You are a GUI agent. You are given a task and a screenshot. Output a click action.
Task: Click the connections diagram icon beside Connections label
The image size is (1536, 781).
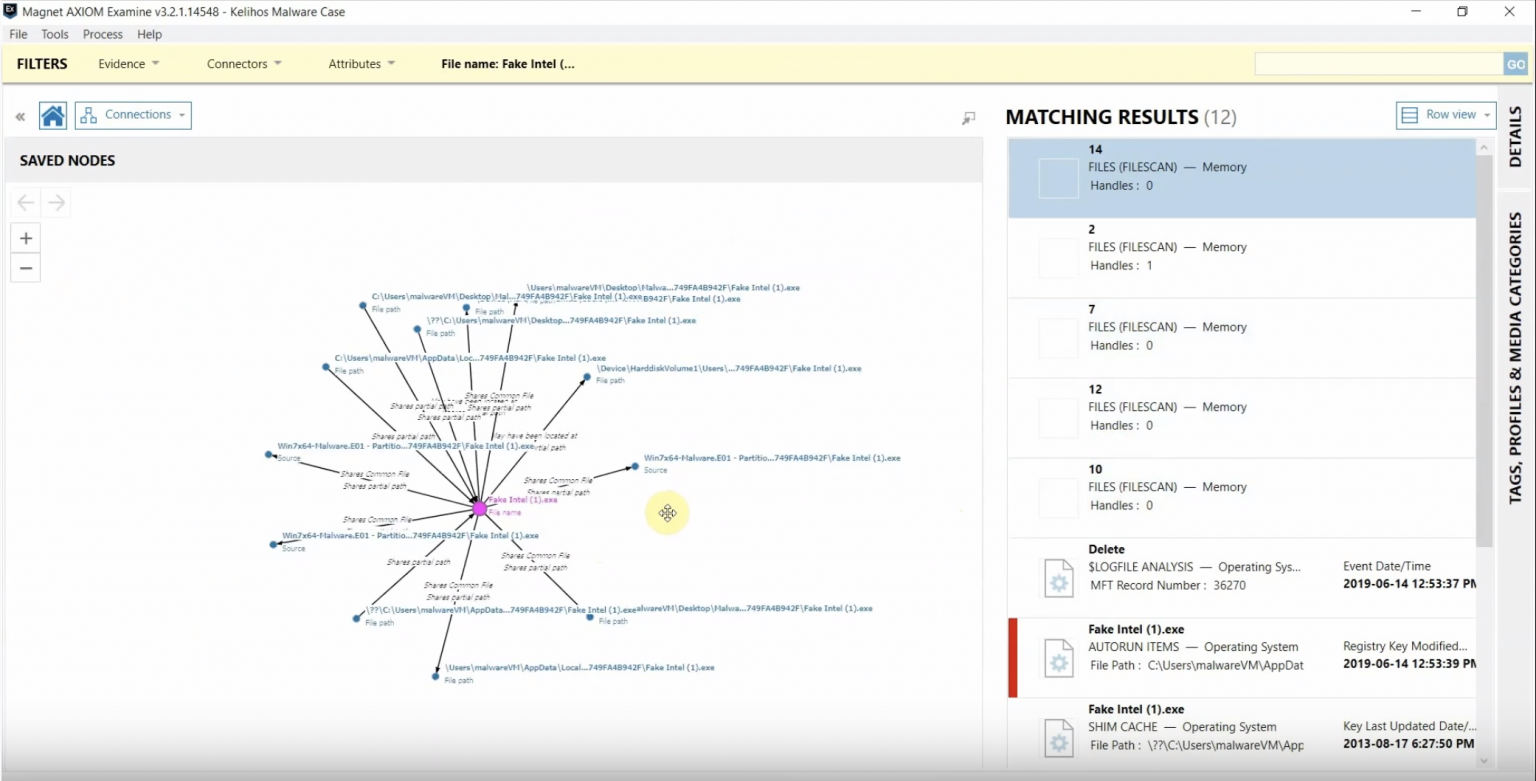coord(88,114)
